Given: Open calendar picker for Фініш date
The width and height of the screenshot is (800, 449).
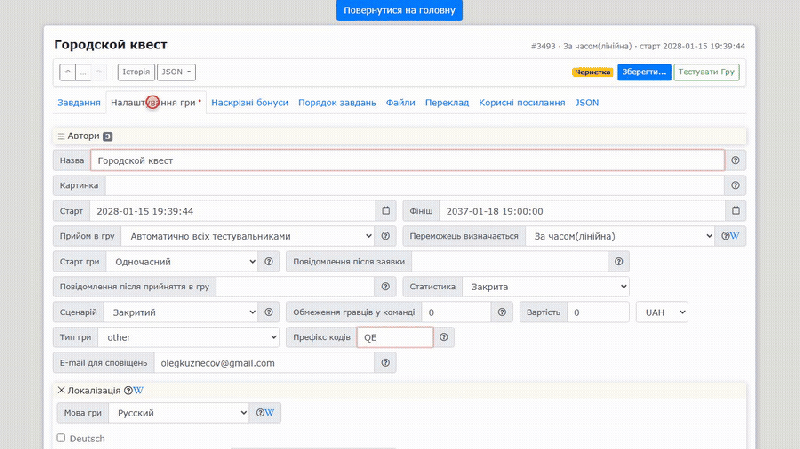Looking at the screenshot, I should click(735, 211).
